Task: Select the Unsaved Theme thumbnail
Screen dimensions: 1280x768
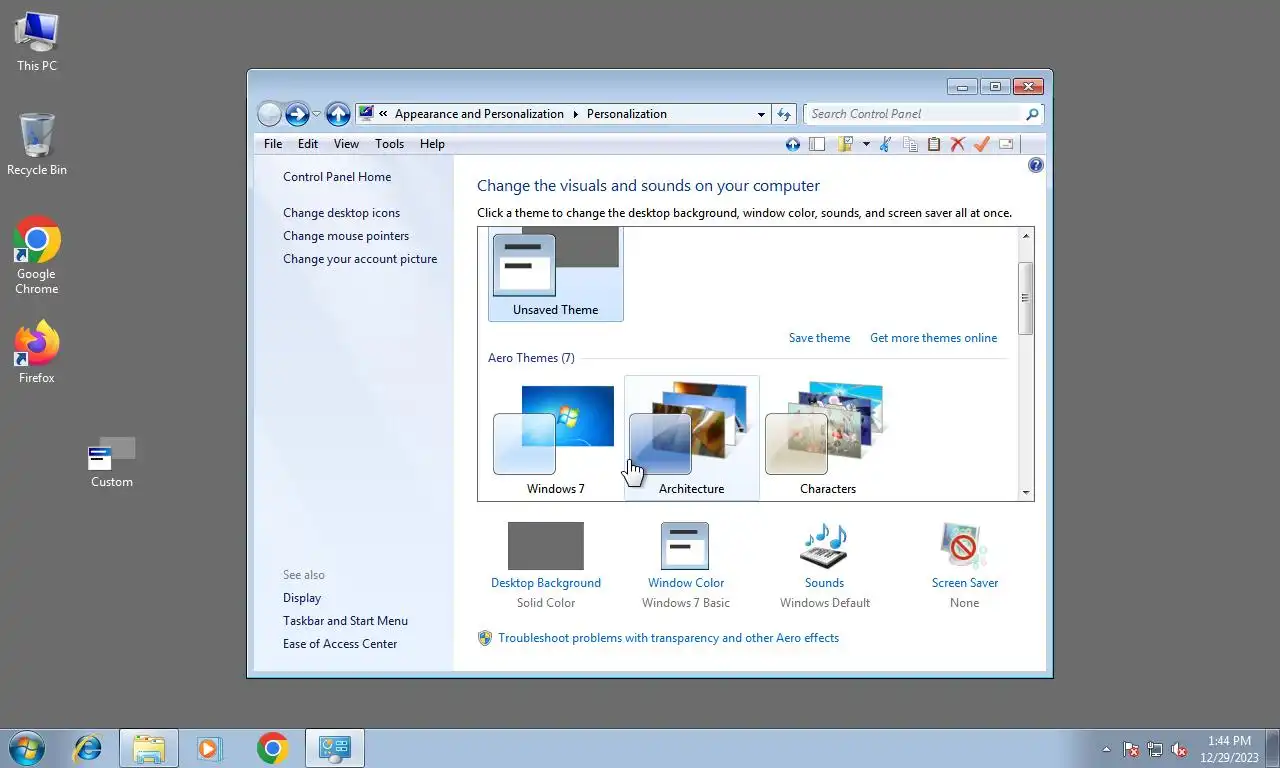Action: 556,272
